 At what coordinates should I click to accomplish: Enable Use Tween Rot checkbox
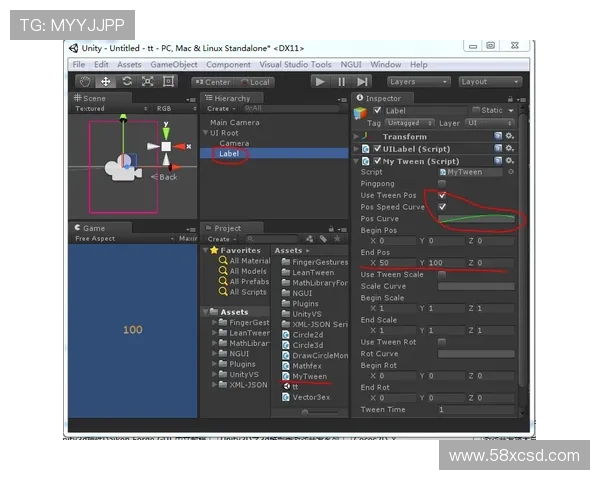pyautogui.click(x=442, y=342)
